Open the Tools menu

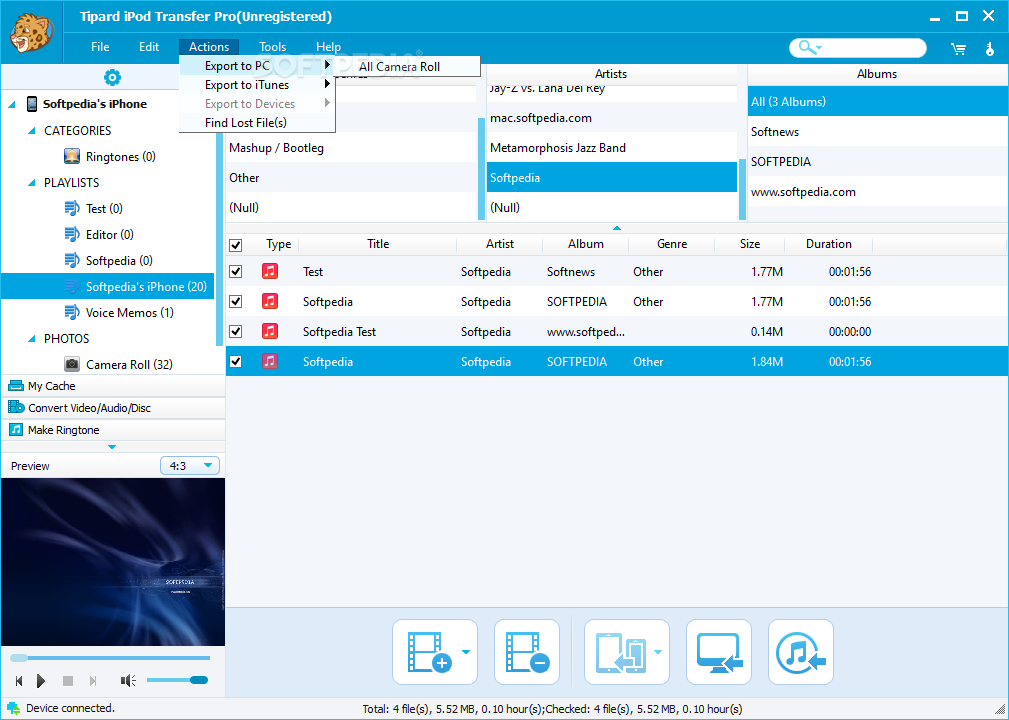tap(272, 46)
